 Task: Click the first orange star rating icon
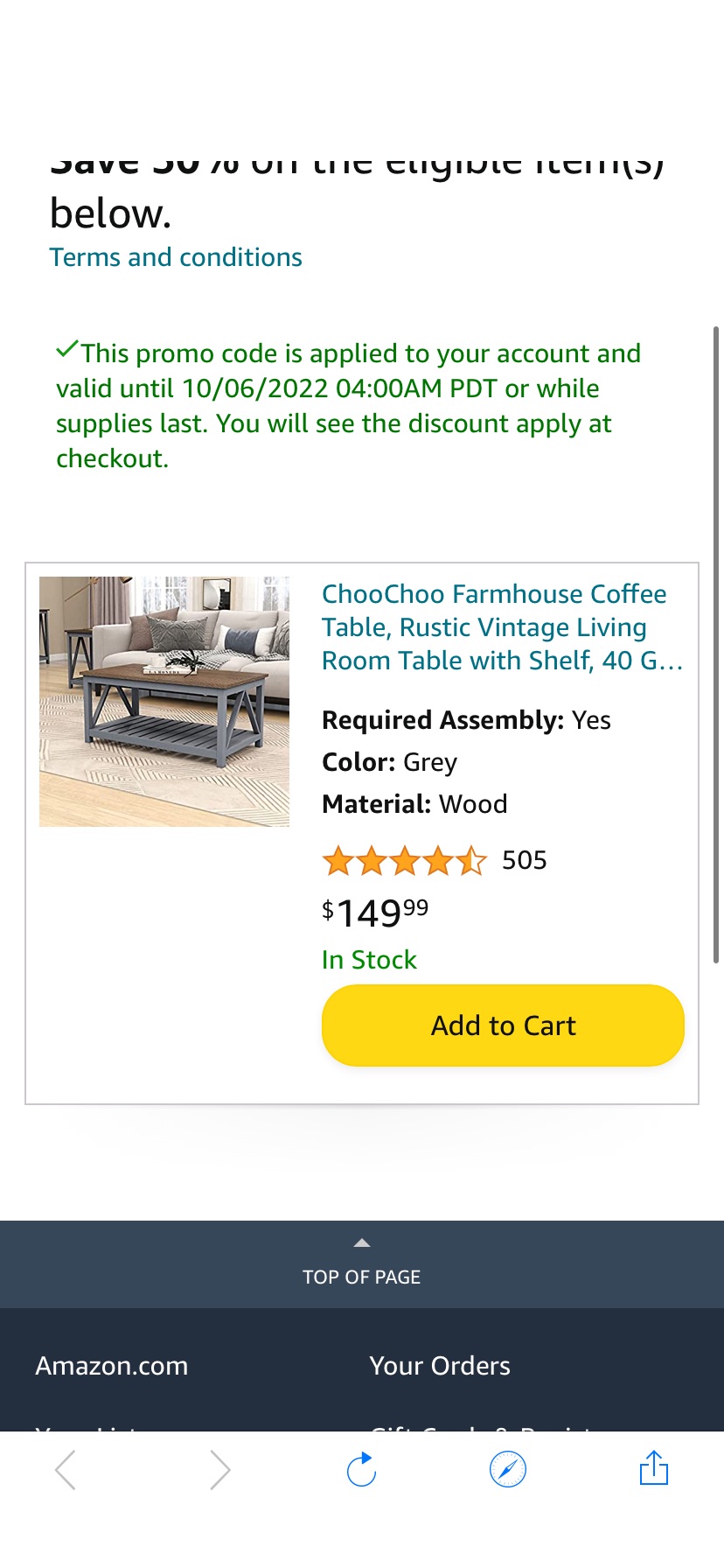point(338,860)
